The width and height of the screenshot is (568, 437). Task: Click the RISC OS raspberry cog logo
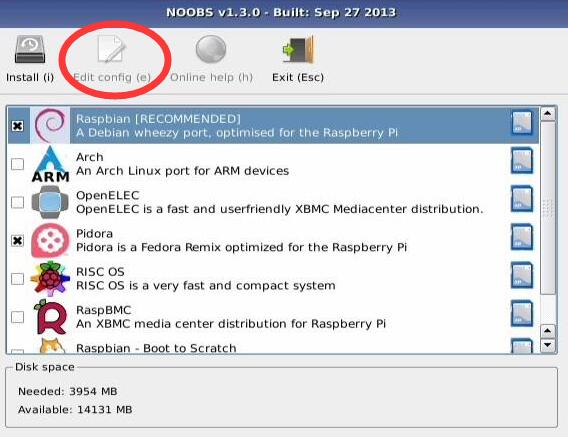pyautogui.click(x=50, y=279)
